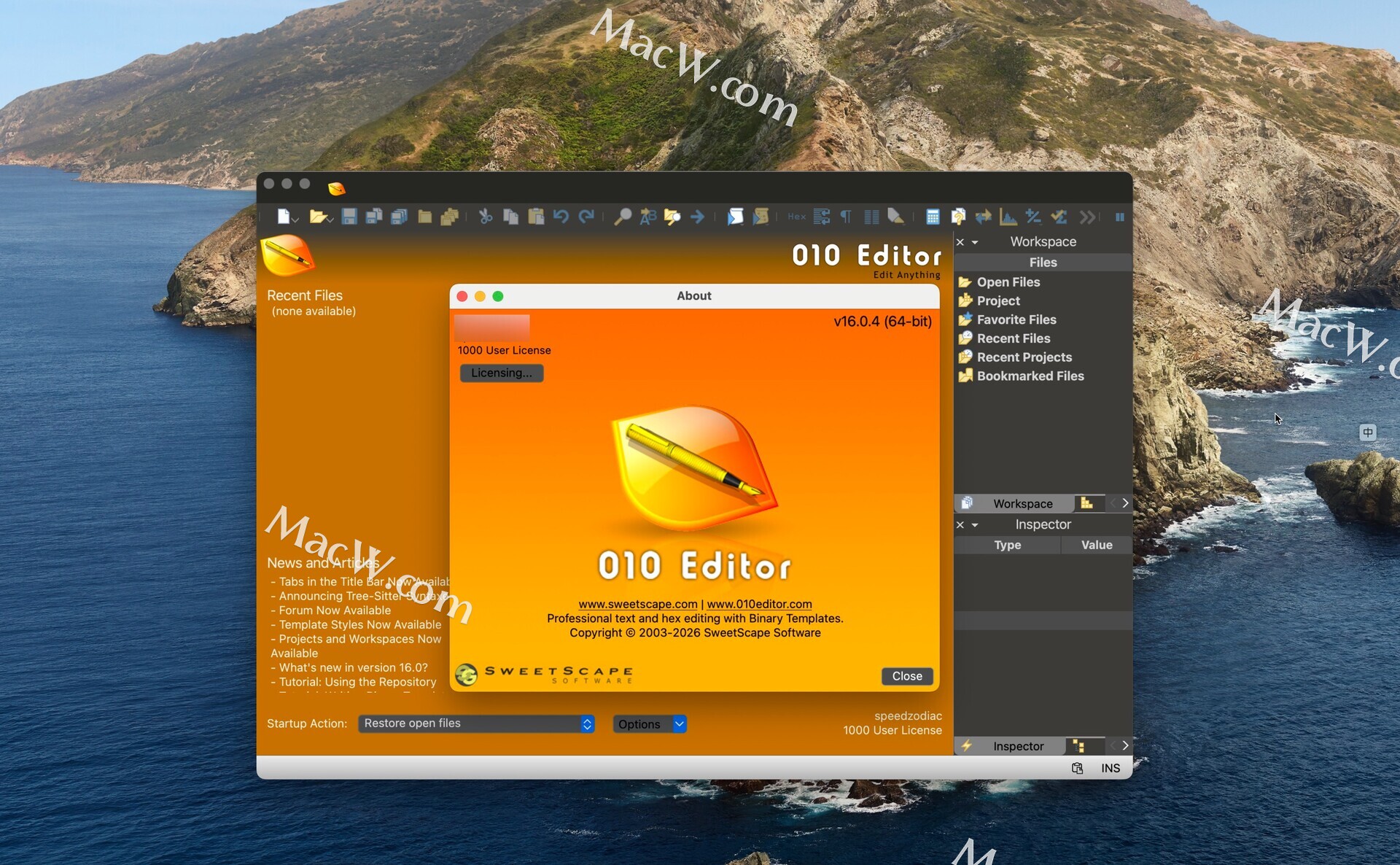Click the clipboard icon in the status bar
This screenshot has height=865, width=1400.
pos(1077,768)
